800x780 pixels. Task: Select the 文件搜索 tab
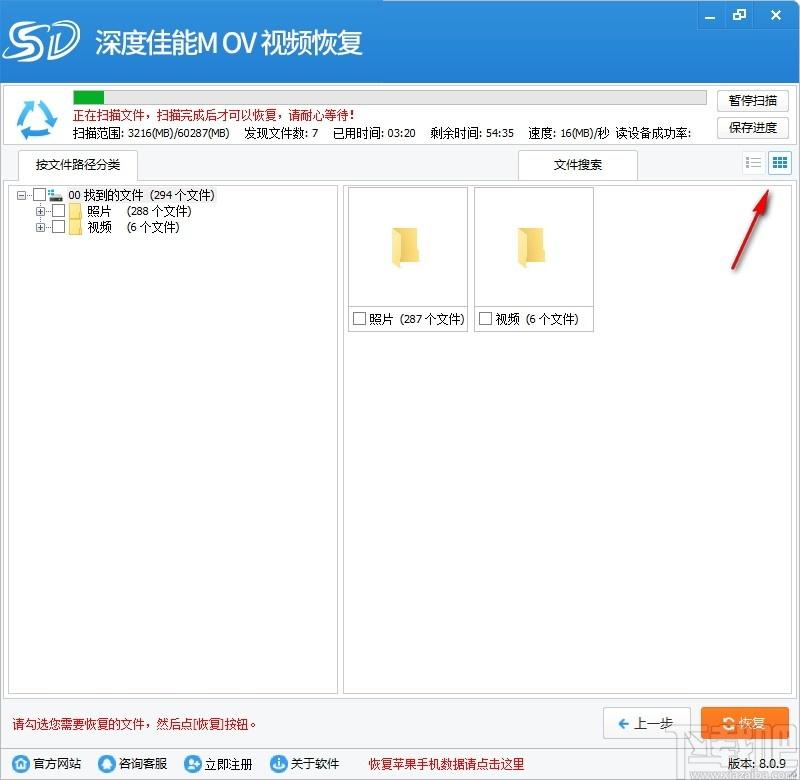[578, 165]
